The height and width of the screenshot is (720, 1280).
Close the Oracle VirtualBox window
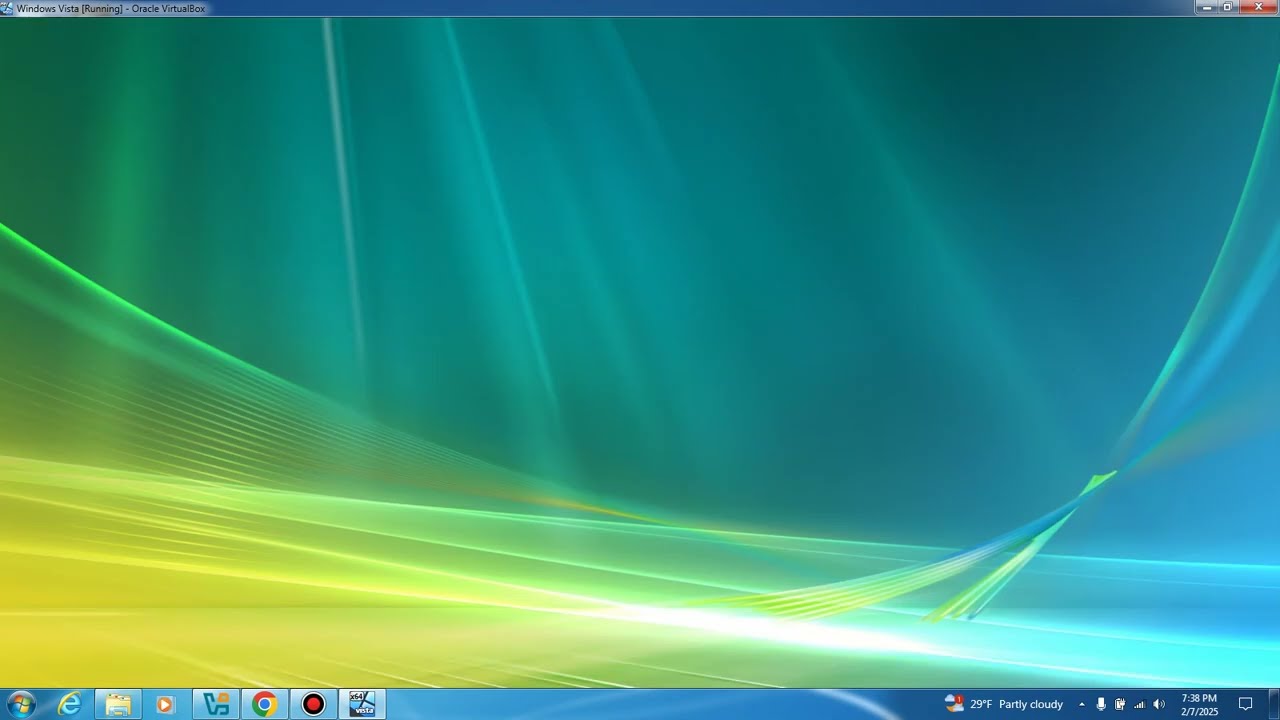point(1258,7)
